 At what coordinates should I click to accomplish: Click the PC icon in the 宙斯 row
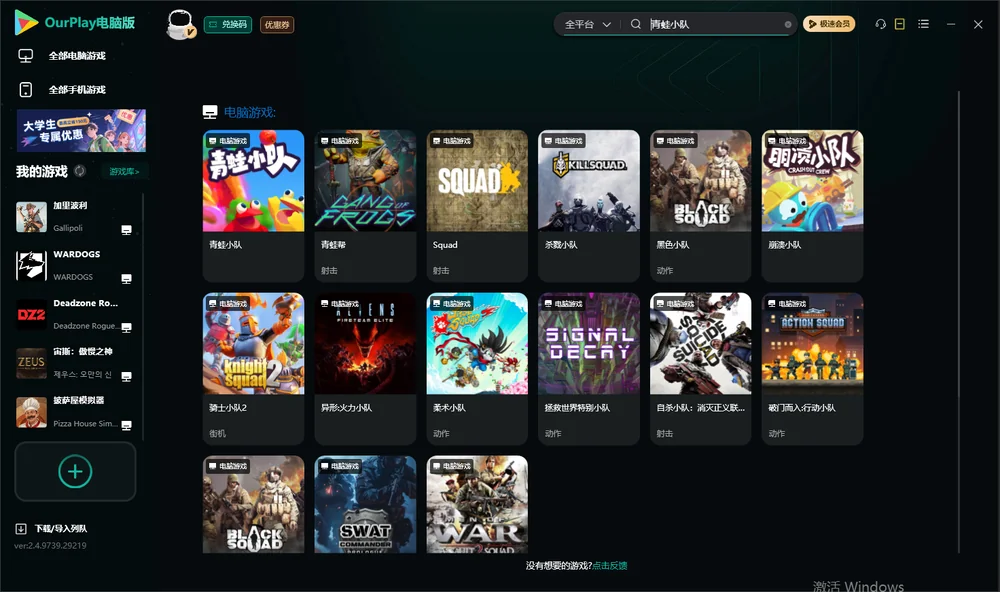[x=126, y=376]
